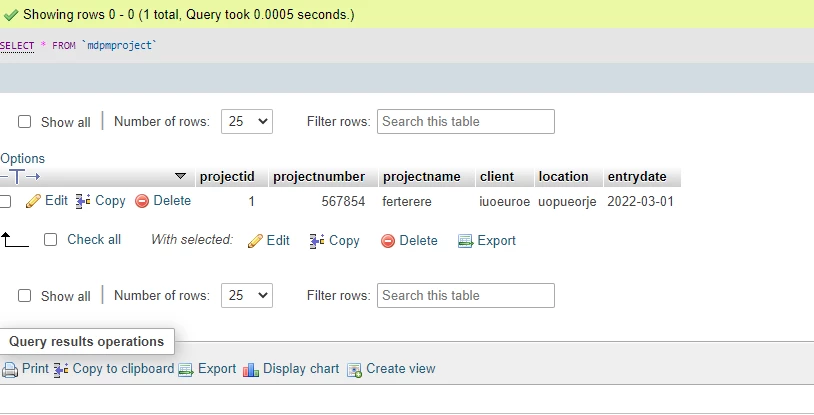The width and height of the screenshot is (814, 415).
Task: Click the Edit link in row 1
Action: 56,200
